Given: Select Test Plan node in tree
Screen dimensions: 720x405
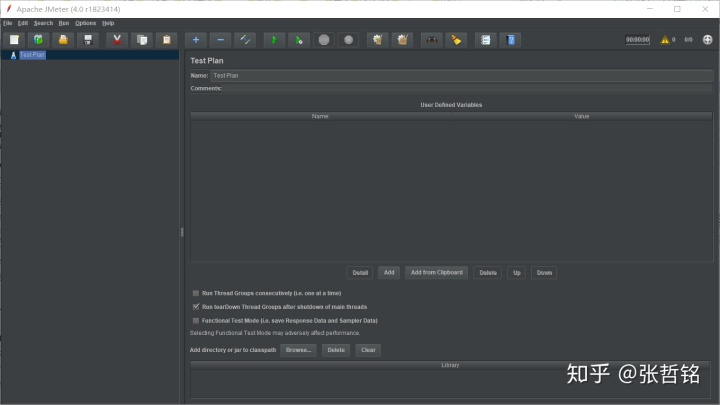Looking at the screenshot, I should (32, 55).
